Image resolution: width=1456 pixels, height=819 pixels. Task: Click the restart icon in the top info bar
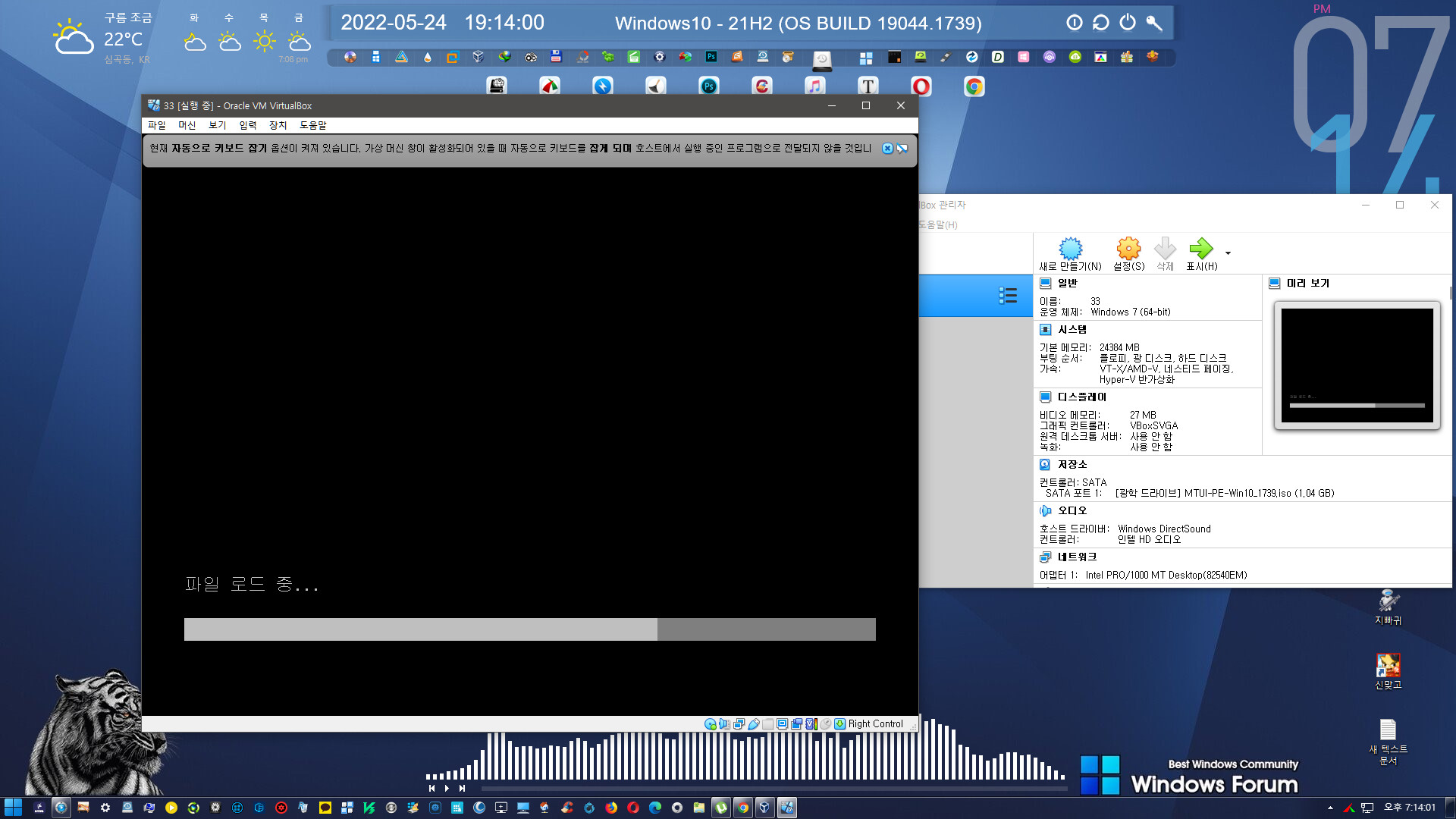point(1101,23)
